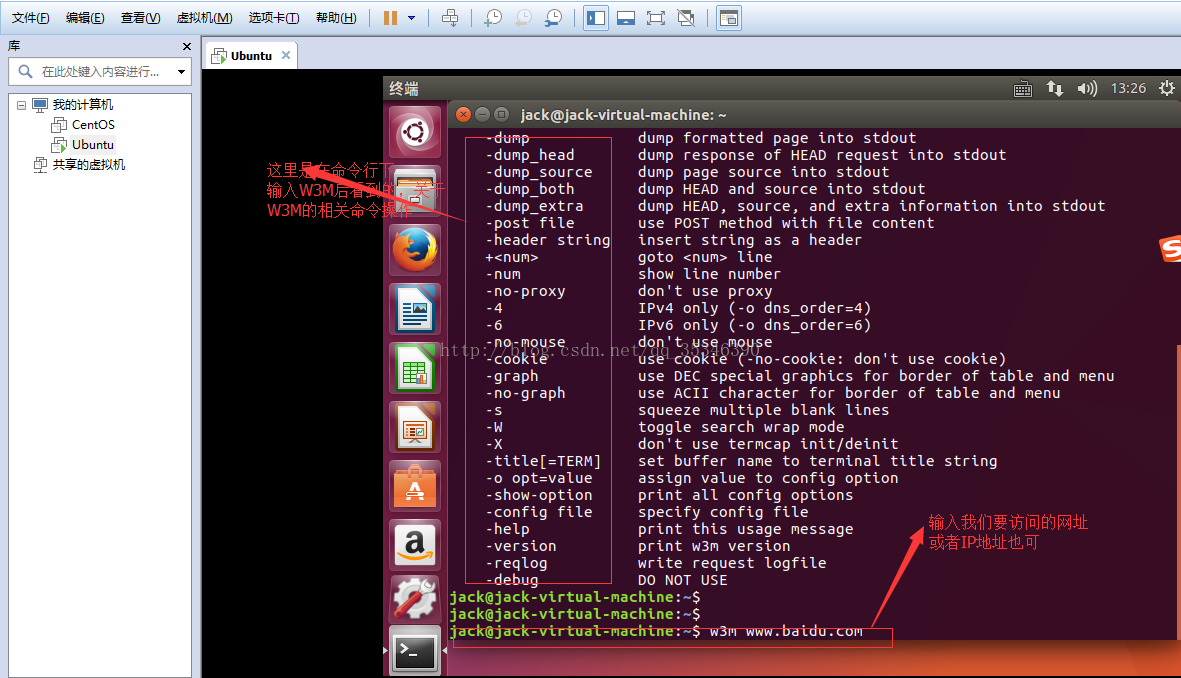Toggle the thumbnail bar view
Image resolution: width=1181 pixels, height=678 pixels.
tap(626, 18)
